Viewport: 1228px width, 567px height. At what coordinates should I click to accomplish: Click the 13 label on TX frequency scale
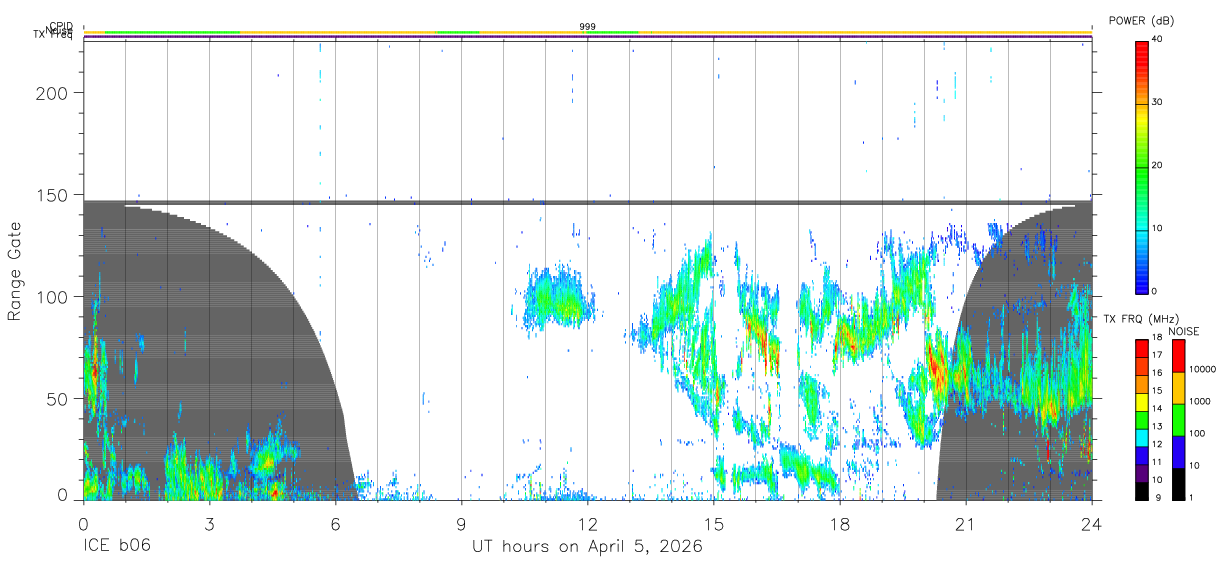[1157, 427]
